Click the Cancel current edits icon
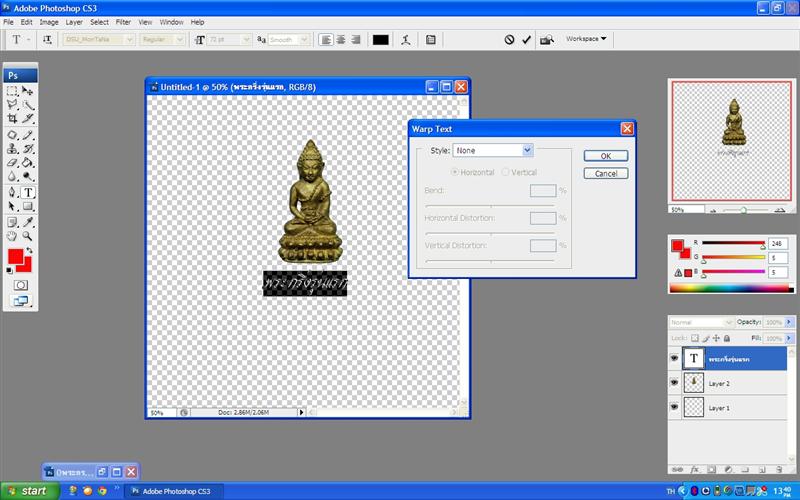 [x=509, y=40]
